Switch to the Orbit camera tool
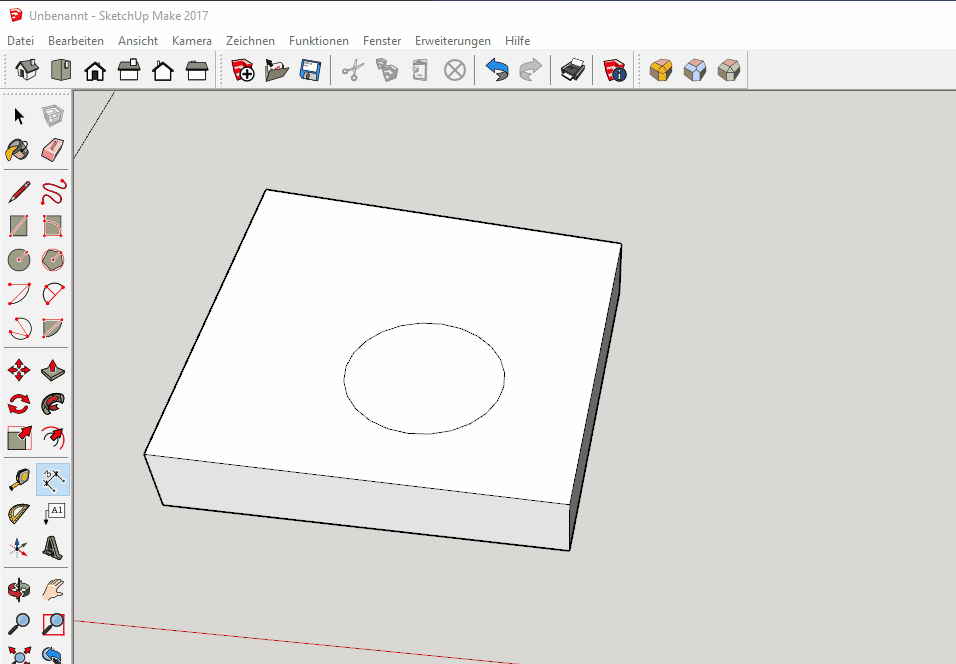 [x=18, y=590]
